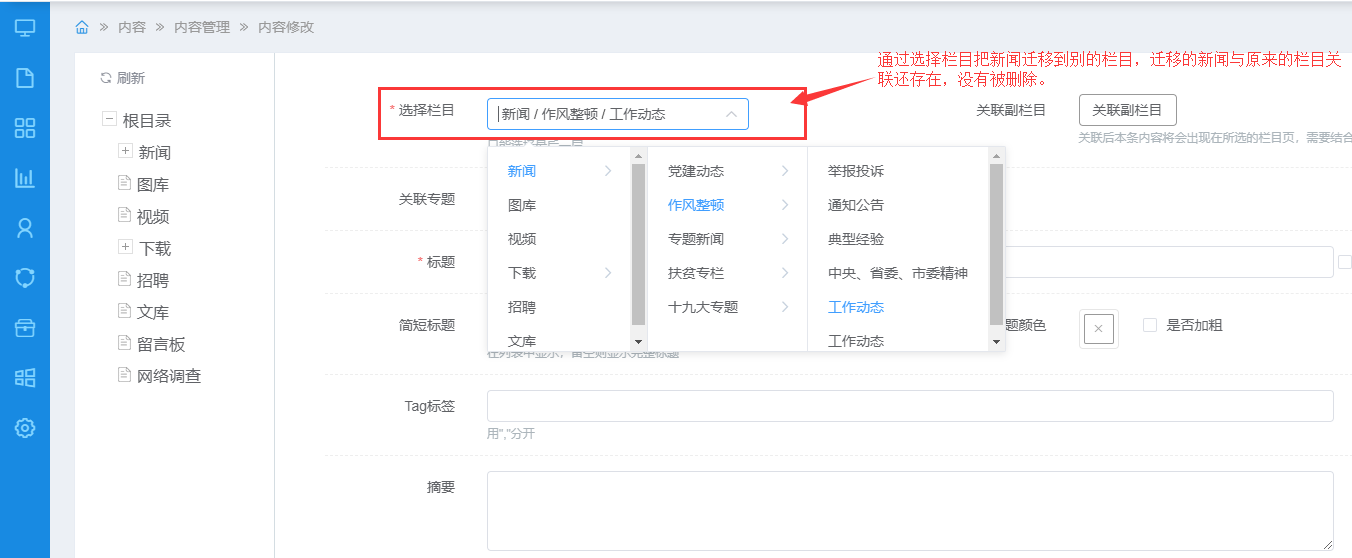Select 图库 in the left tree
This screenshot has width=1352, height=558.
(x=153, y=184)
